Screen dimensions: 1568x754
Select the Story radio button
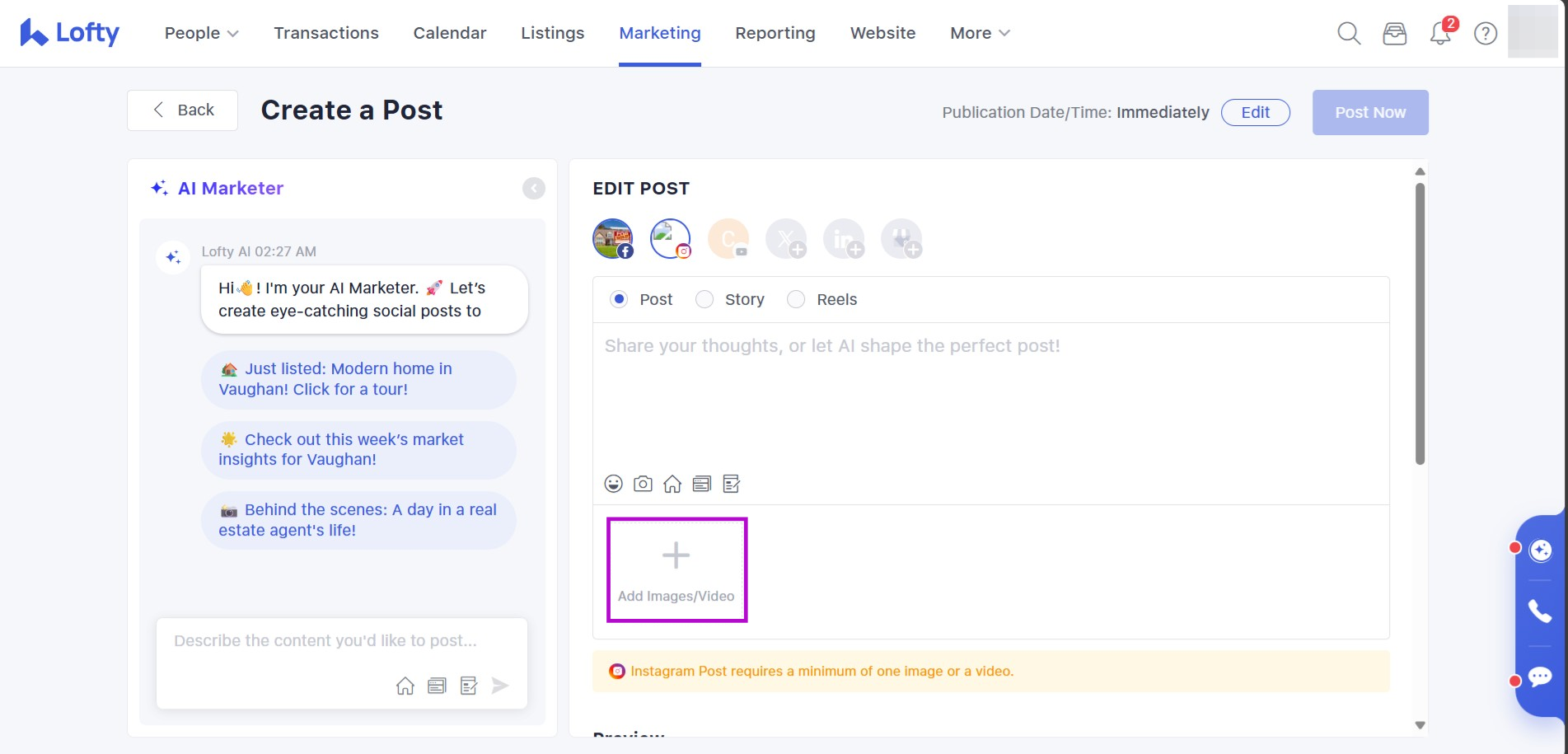[704, 299]
